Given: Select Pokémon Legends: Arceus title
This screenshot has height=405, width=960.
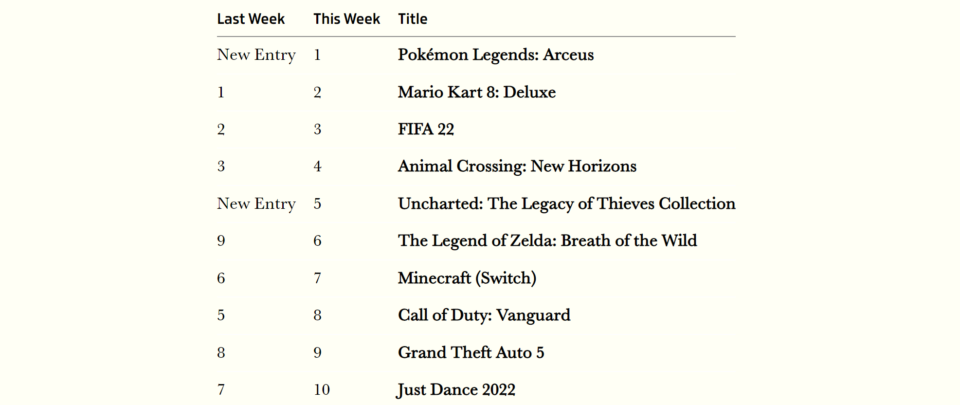Looking at the screenshot, I should (x=496, y=55).
